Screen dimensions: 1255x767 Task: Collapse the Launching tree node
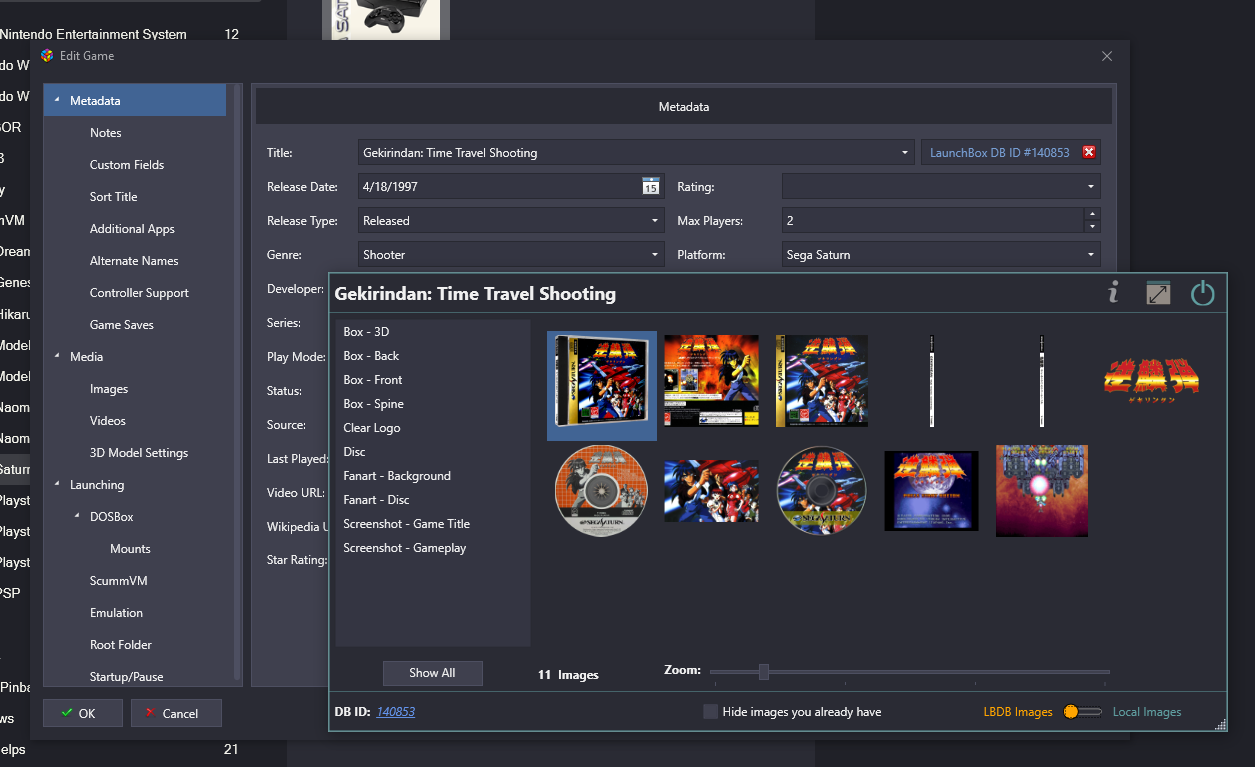pyautogui.click(x=57, y=485)
